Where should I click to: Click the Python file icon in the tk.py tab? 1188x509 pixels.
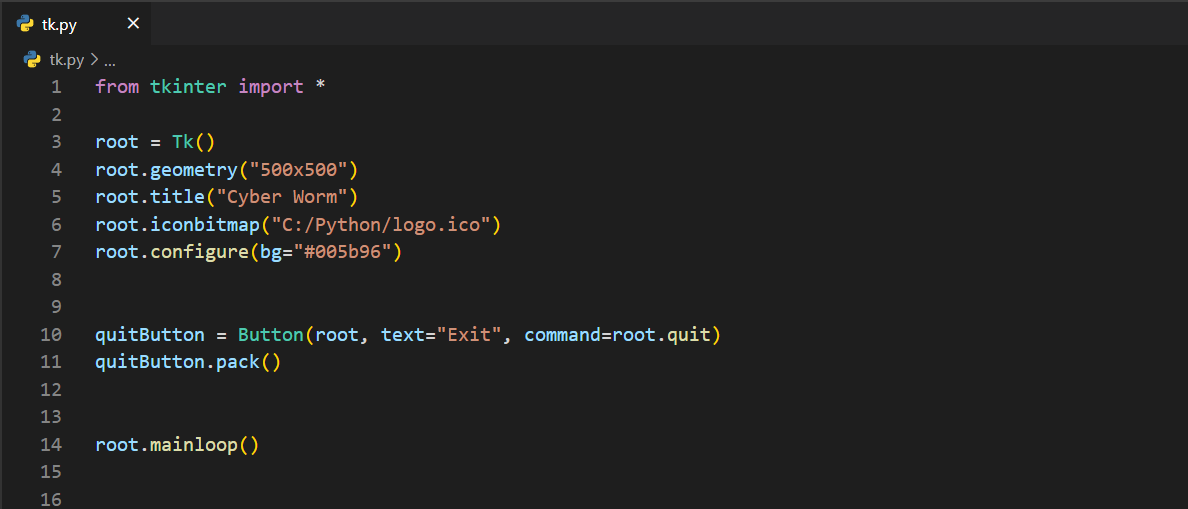point(26,24)
